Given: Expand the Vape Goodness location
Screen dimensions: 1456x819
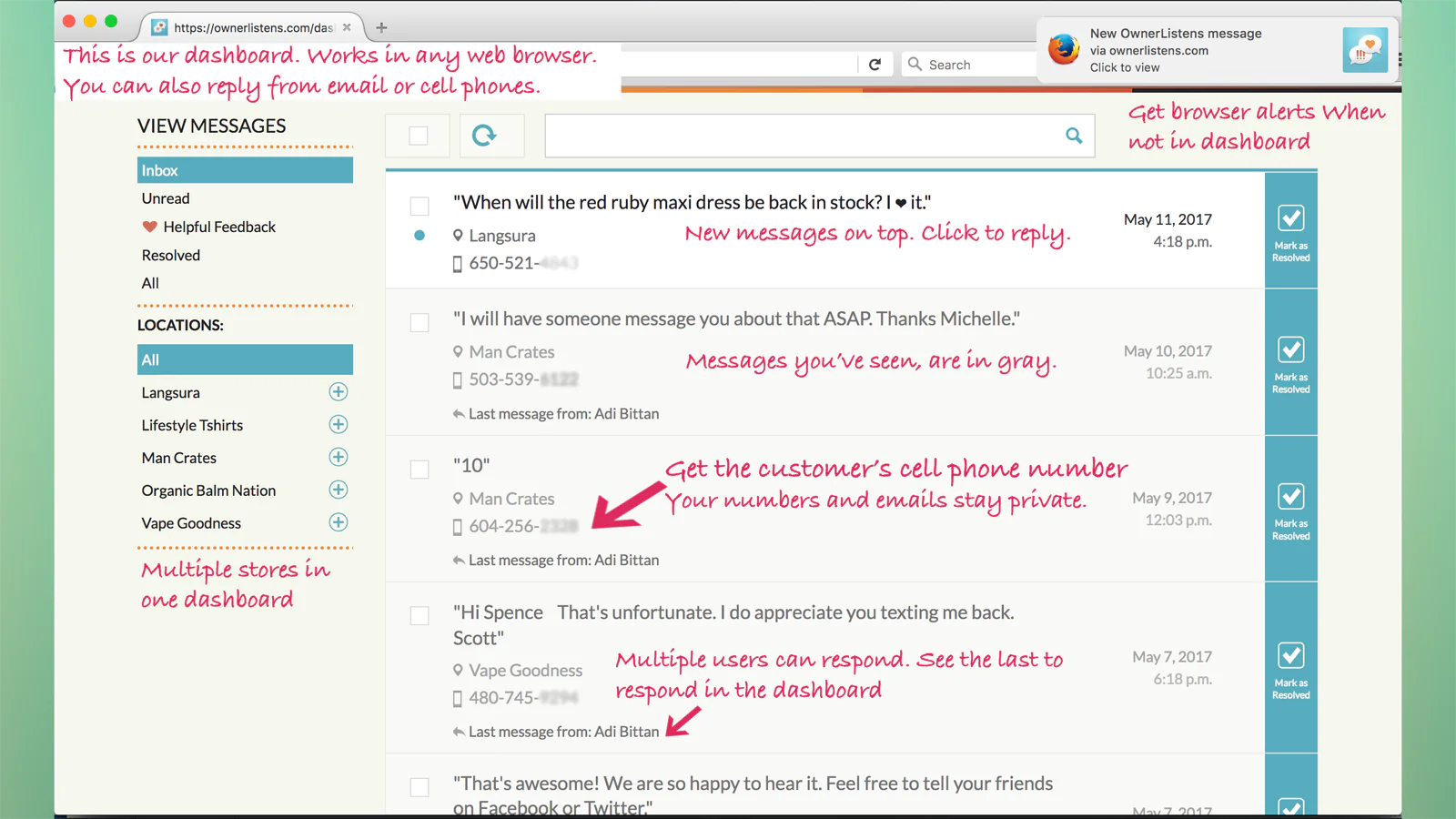Looking at the screenshot, I should pos(339,522).
